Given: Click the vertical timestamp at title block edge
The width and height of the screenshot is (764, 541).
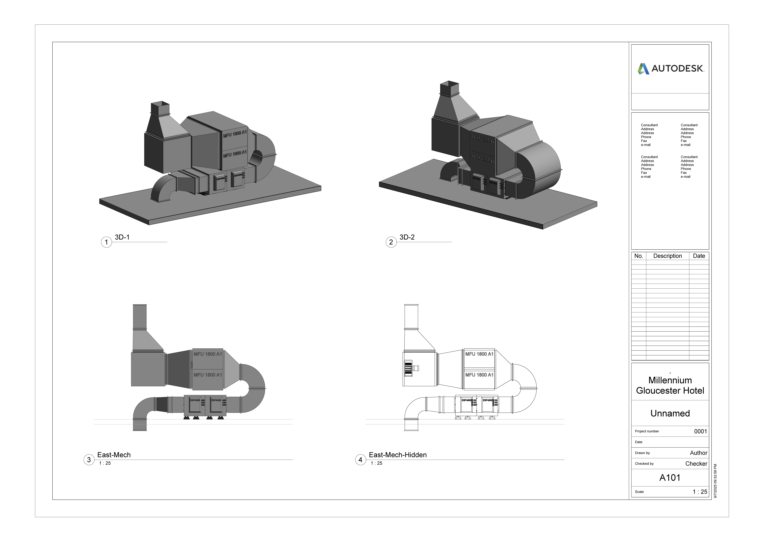Looking at the screenshot, I should tap(715, 481).
